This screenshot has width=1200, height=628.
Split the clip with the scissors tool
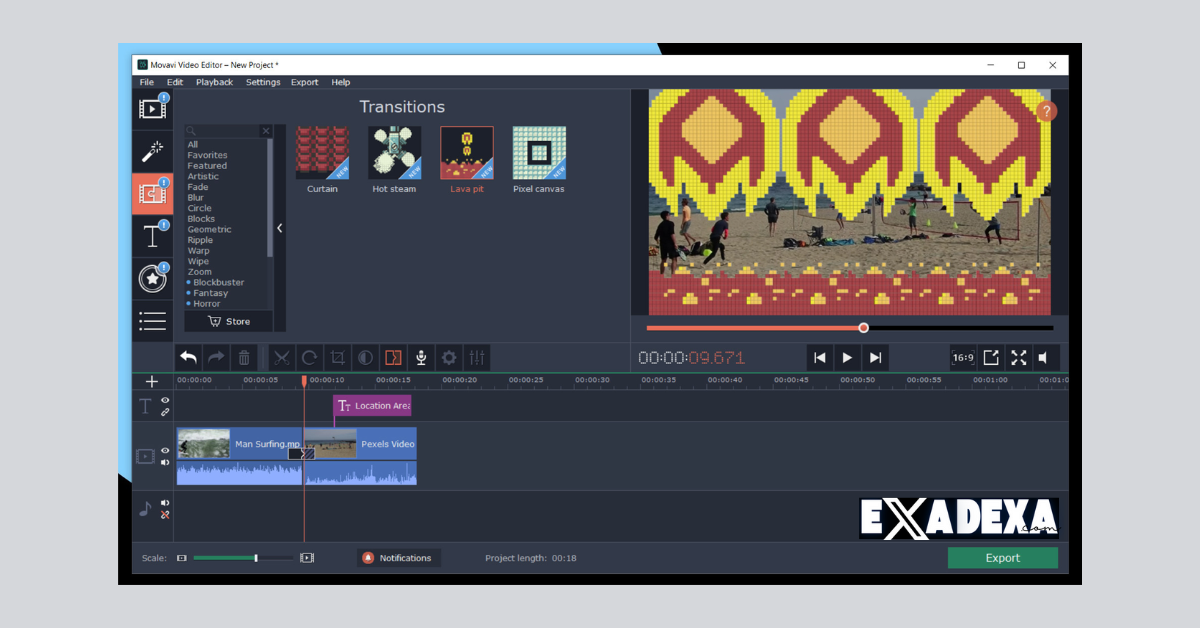coord(282,357)
